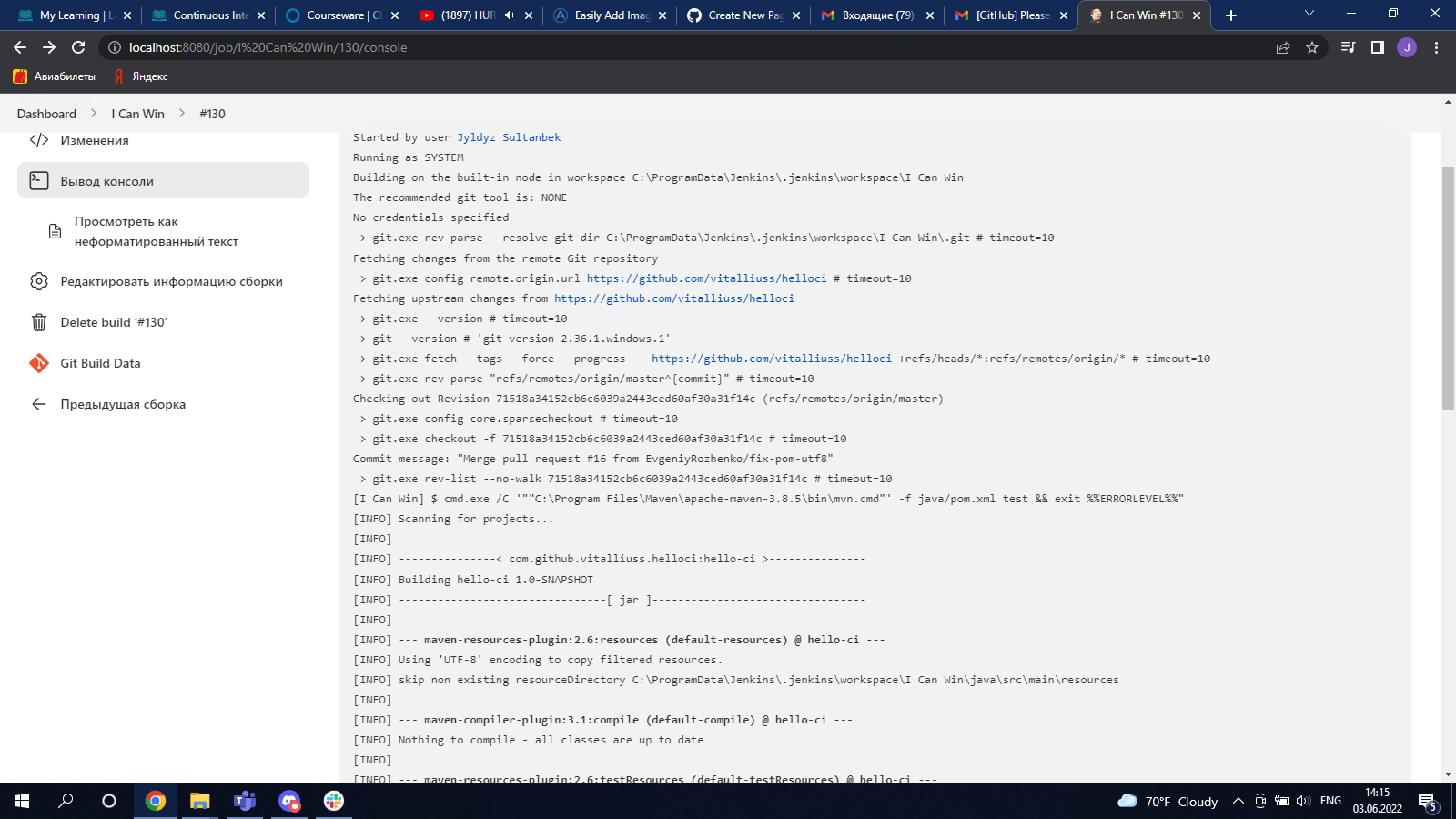Click the page vertical scrollbar thumb
The image size is (1456, 819).
(1448, 289)
